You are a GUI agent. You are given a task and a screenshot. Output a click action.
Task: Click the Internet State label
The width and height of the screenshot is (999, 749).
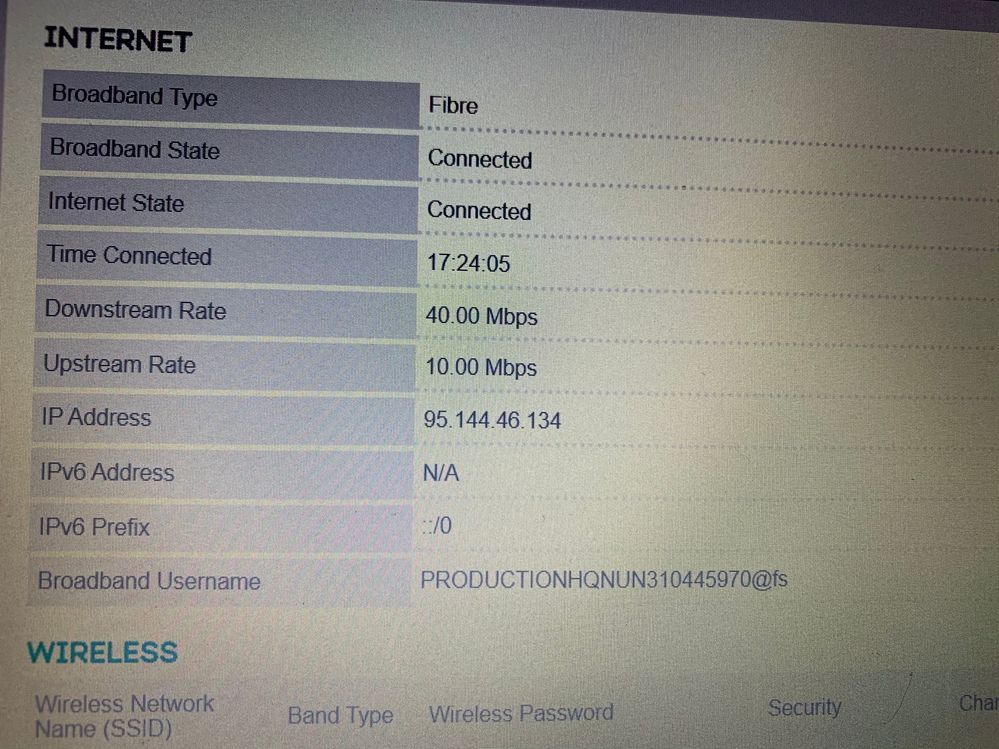116,203
